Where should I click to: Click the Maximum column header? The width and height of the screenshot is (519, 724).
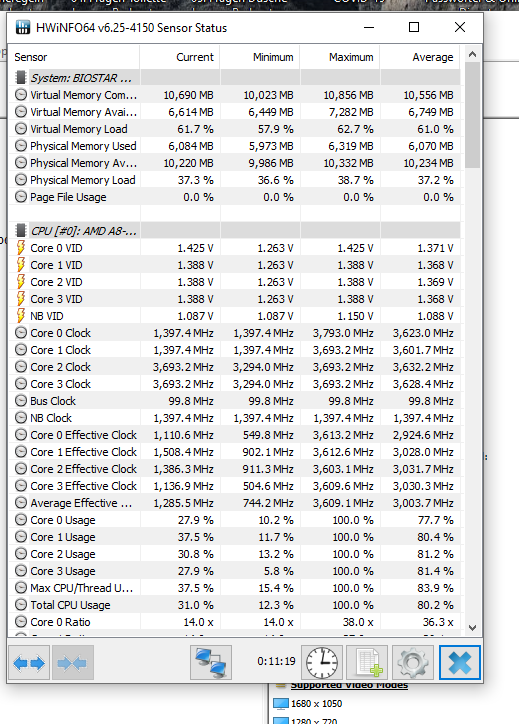pyautogui.click(x=340, y=57)
